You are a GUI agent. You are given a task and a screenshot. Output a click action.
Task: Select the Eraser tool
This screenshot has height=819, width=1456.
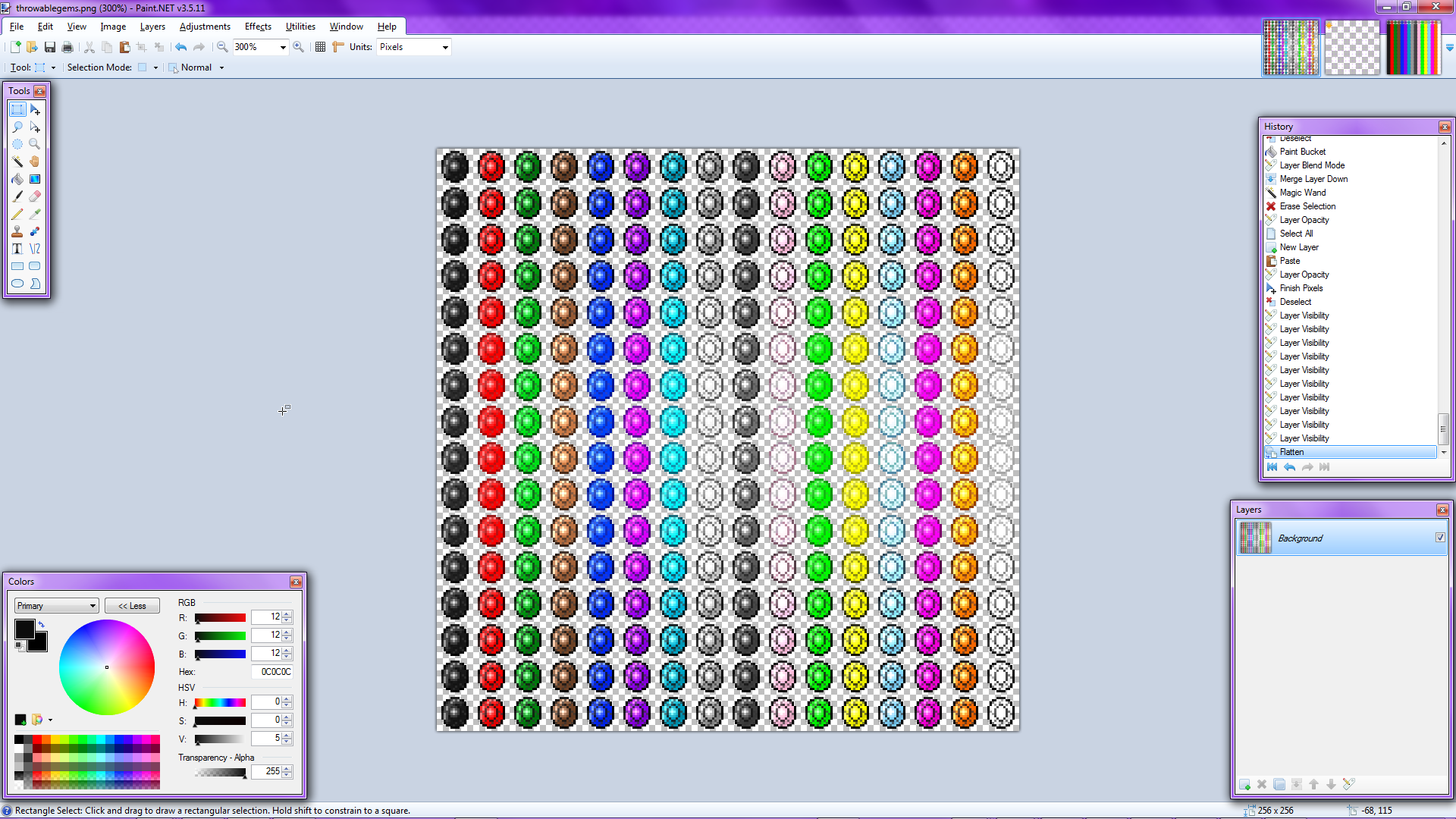point(35,196)
